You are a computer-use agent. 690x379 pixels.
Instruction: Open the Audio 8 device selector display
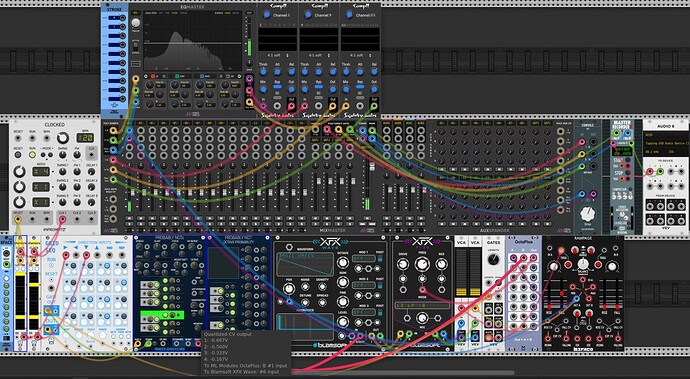coord(666,144)
